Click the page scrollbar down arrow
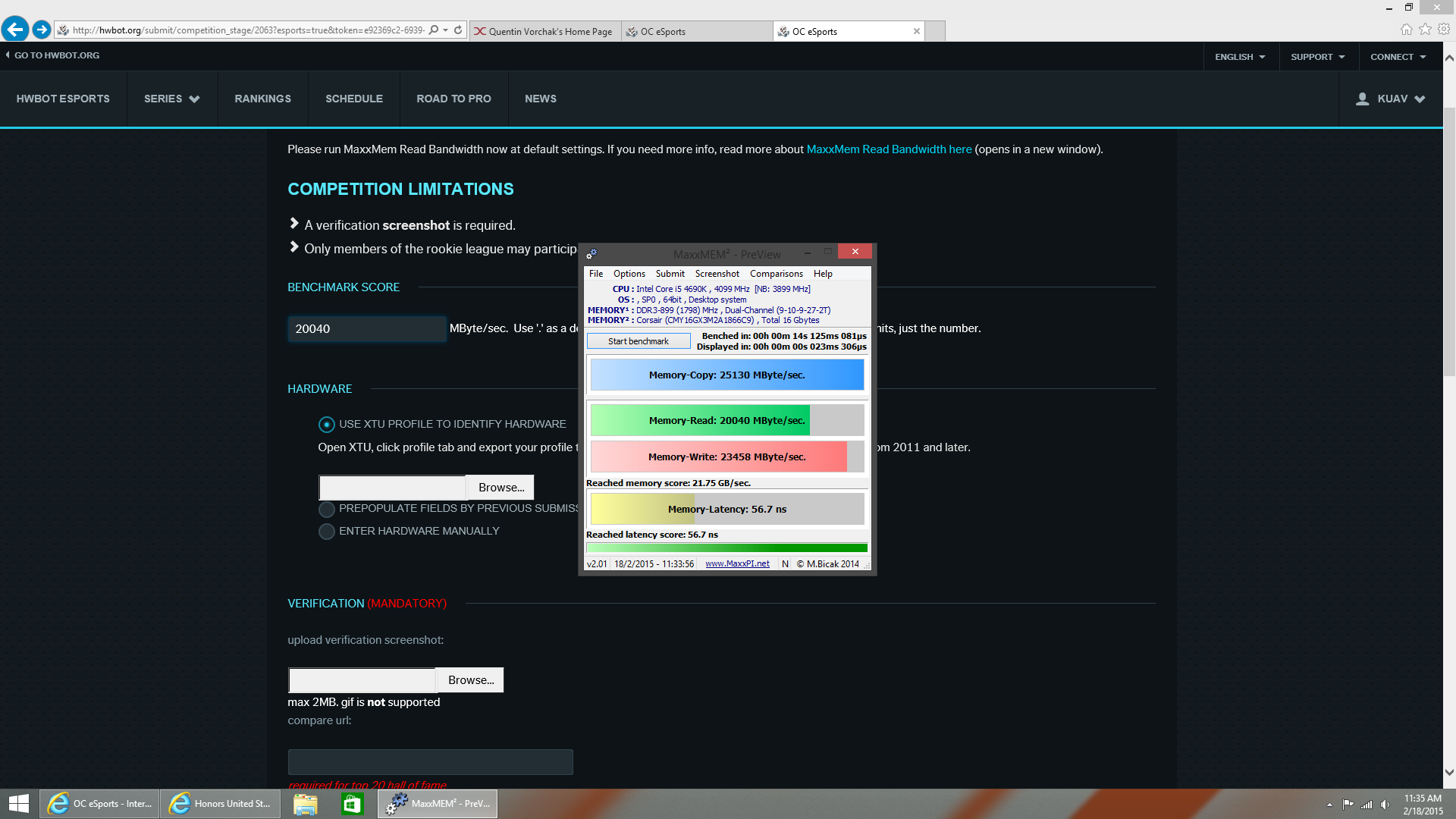Screen dimensions: 1456x819 tap(1449, 773)
